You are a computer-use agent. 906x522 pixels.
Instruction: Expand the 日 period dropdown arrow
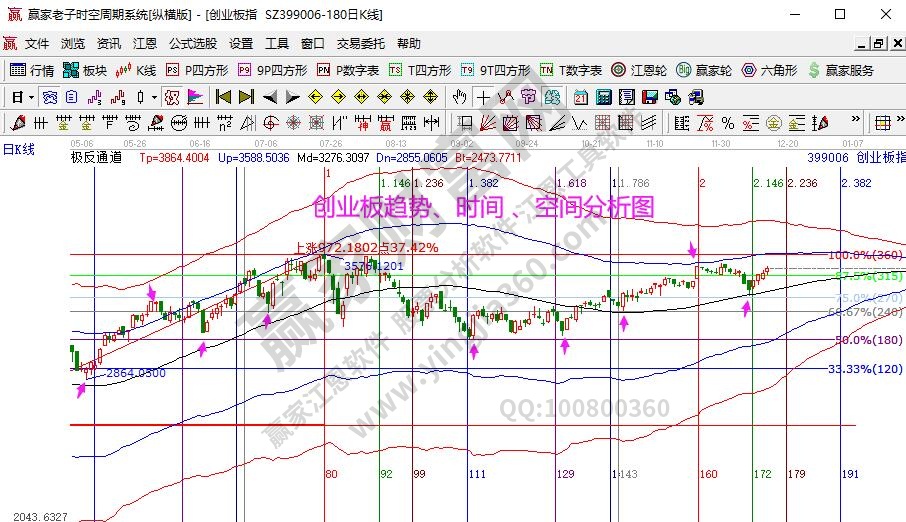31,97
